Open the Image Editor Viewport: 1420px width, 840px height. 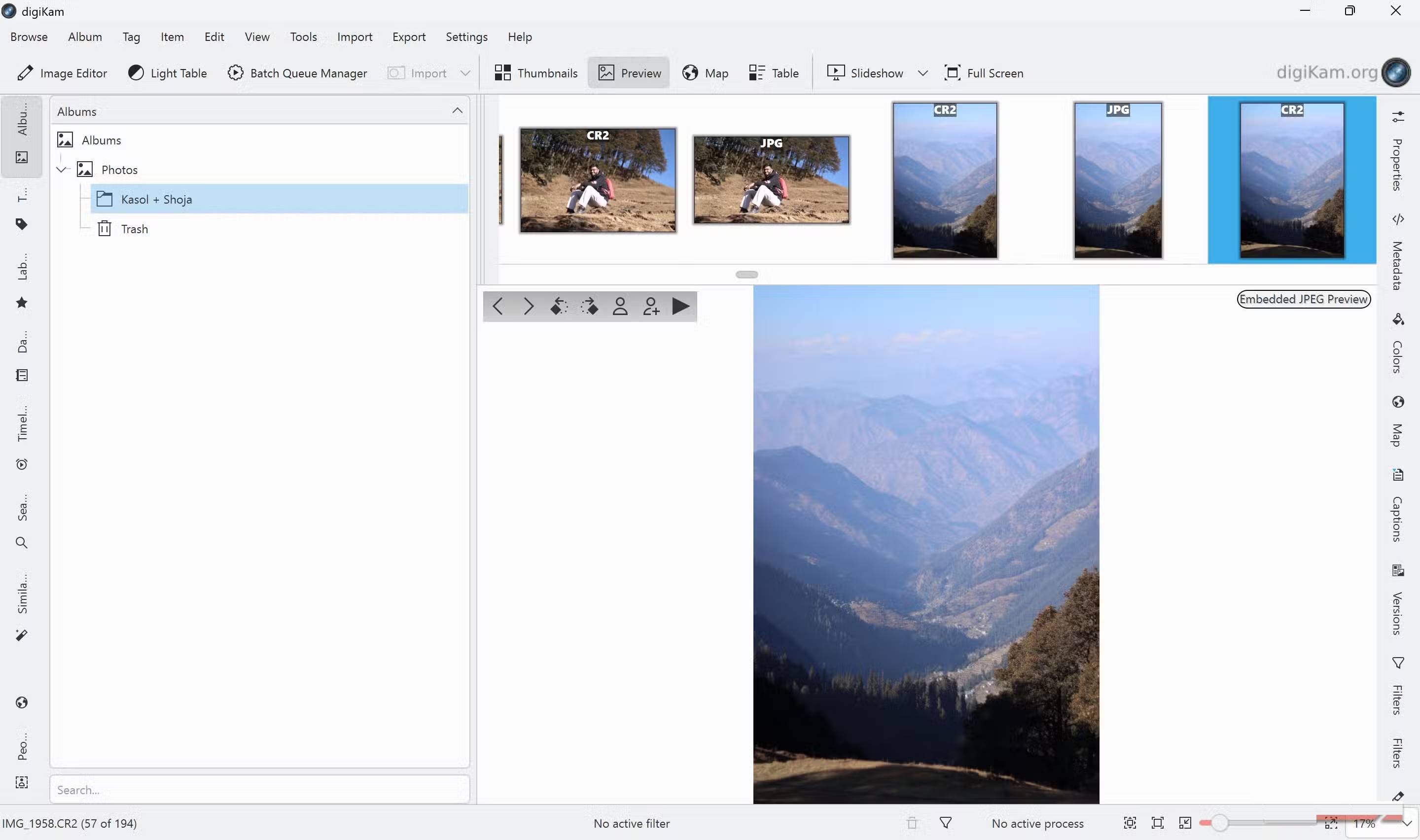click(62, 72)
